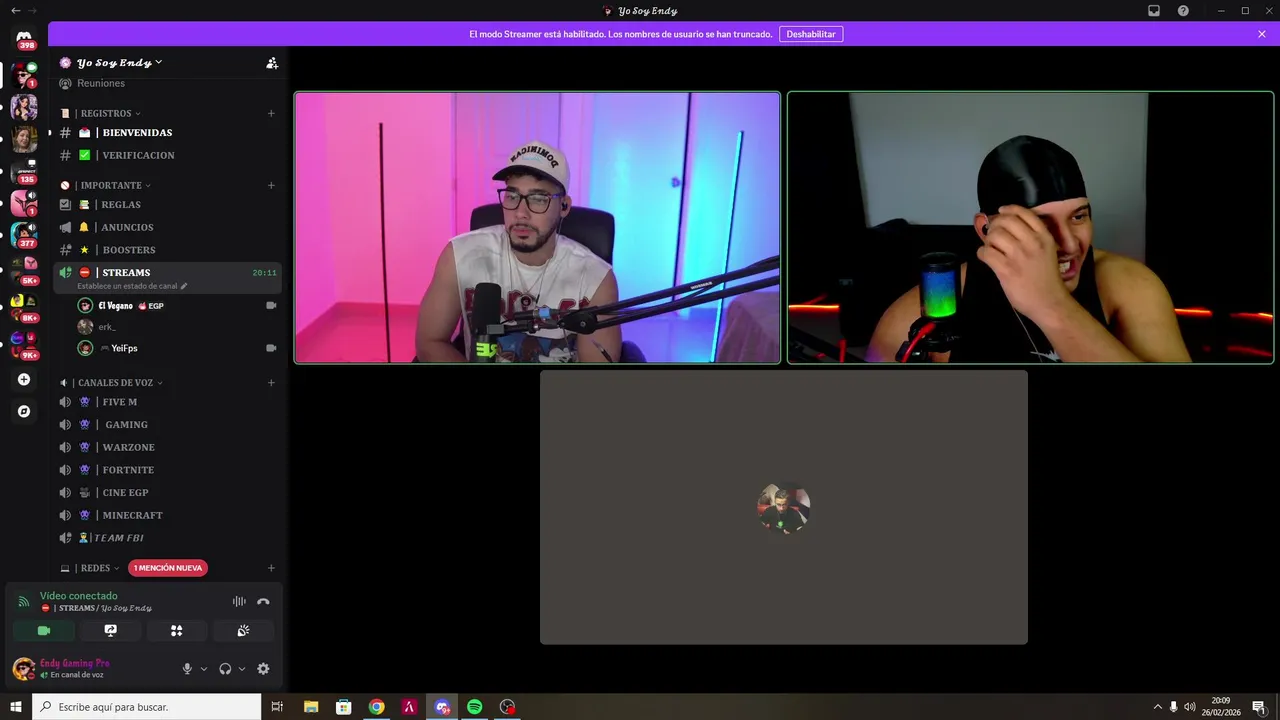Open the server icon with 9K+ badge
This screenshot has width=1280, height=720.
click(24, 344)
